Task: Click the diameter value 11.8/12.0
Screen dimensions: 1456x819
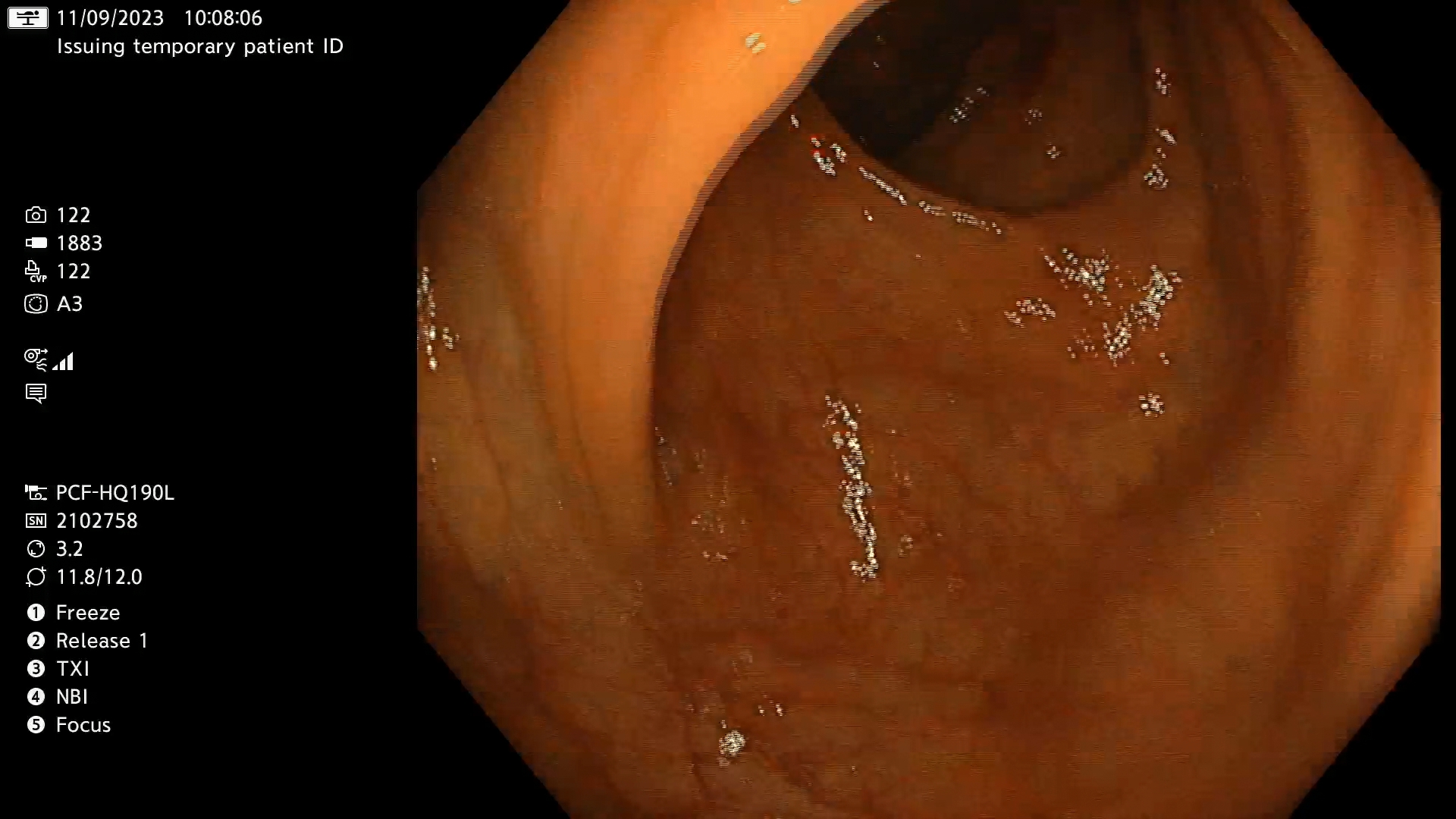Action: click(99, 577)
